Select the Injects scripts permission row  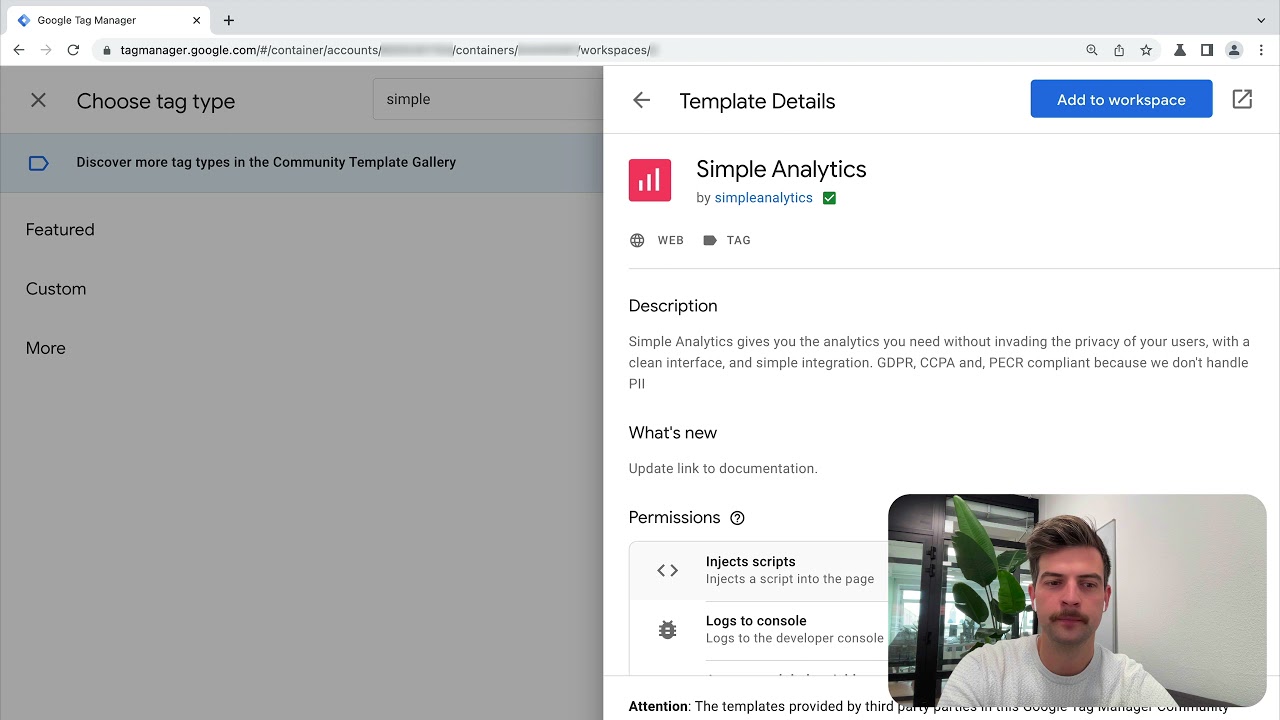point(759,570)
